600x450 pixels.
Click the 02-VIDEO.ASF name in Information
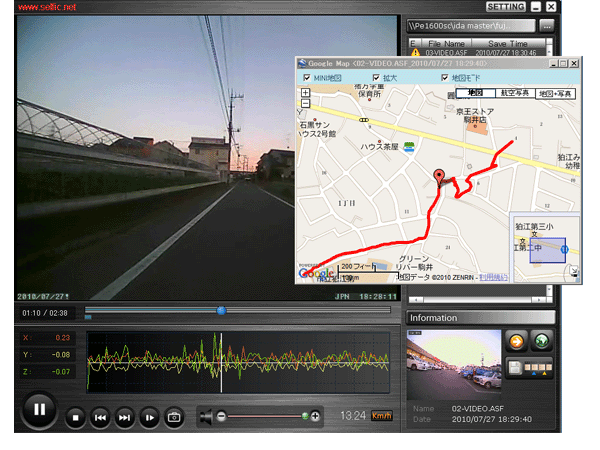click(478, 408)
